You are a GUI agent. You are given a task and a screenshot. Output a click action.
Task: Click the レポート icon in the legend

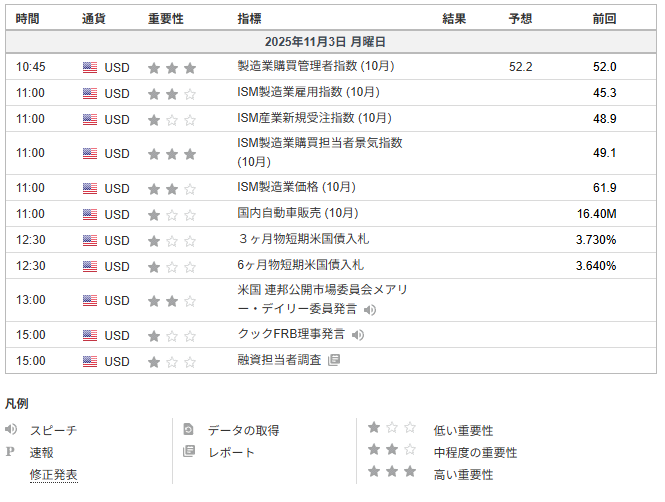pyautogui.click(x=189, y=452)
